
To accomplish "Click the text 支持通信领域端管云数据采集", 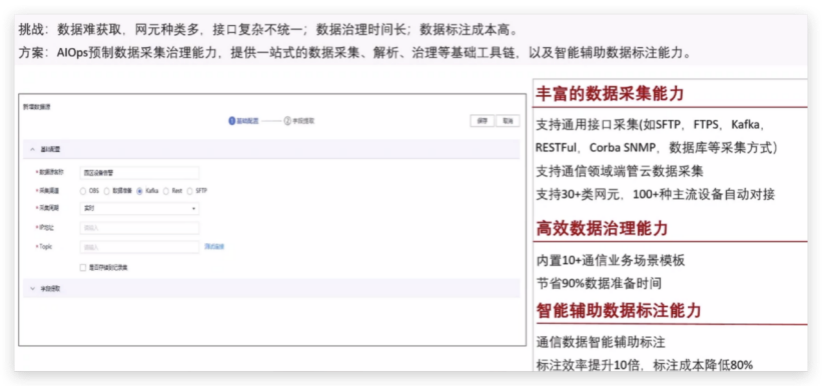I will 620,171.
